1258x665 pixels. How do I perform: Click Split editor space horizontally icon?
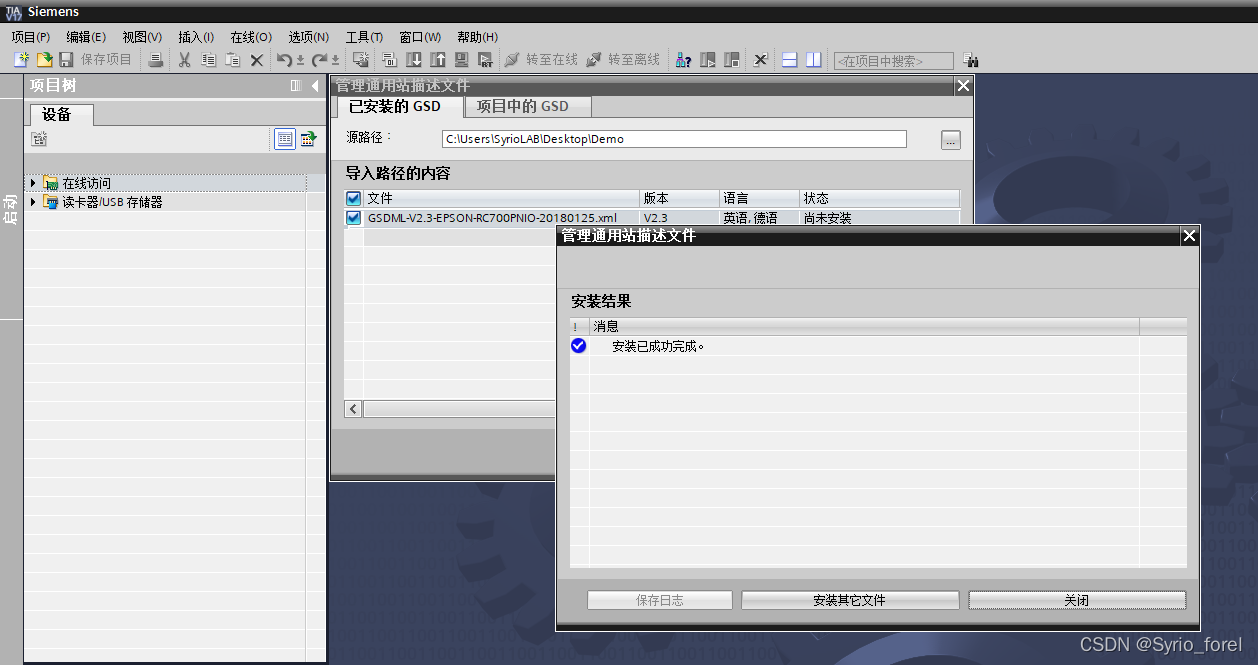pyautogui.click(x=789, y=60)
